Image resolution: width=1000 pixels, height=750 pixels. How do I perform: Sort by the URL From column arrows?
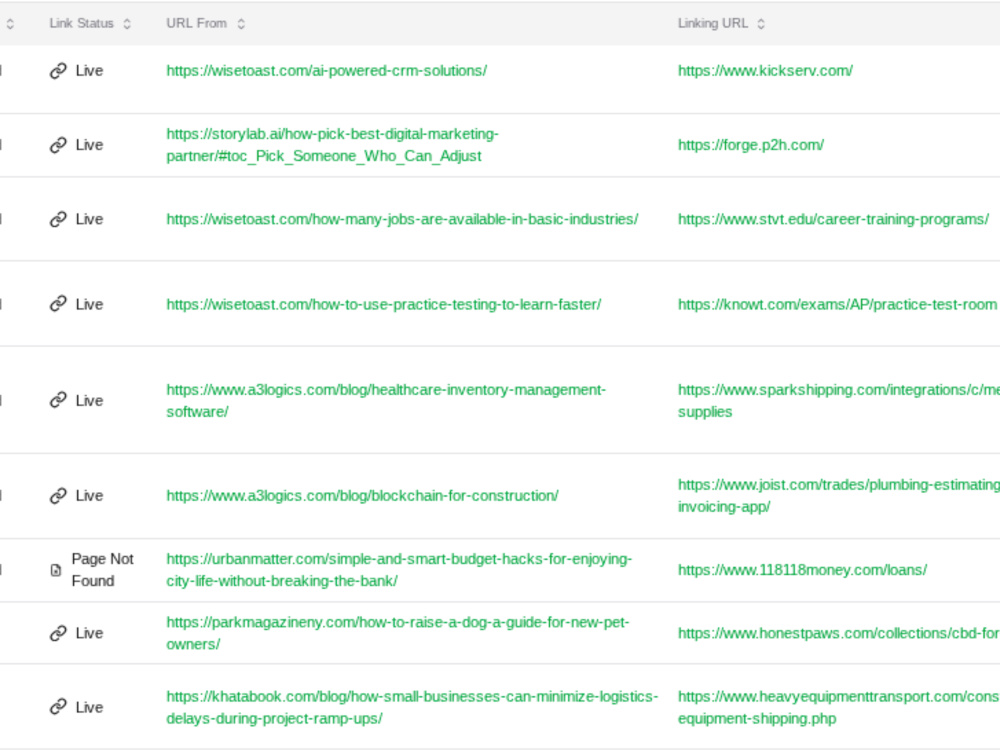241,24
